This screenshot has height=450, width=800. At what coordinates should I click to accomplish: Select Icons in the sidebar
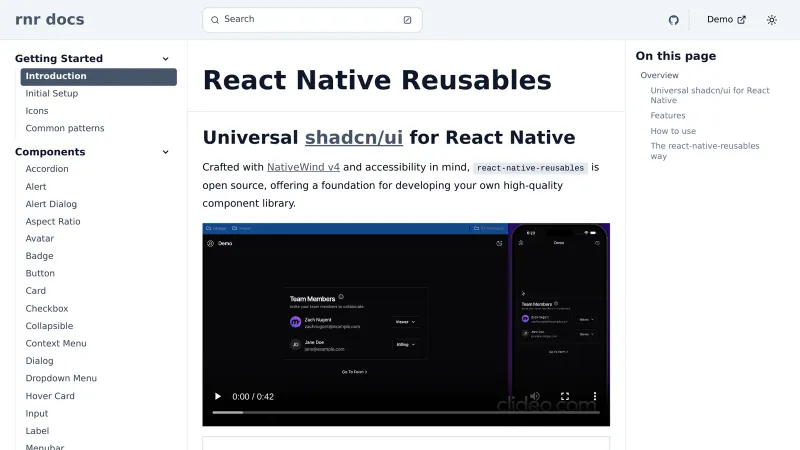pyautogui.click(x=37, y=111)
